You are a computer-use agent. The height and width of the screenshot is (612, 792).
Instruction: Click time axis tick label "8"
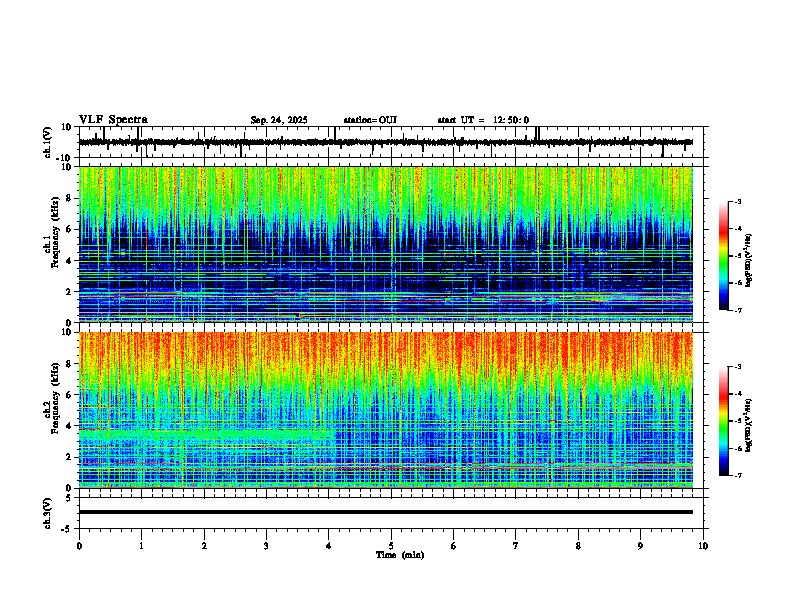[x=578, y=546]
